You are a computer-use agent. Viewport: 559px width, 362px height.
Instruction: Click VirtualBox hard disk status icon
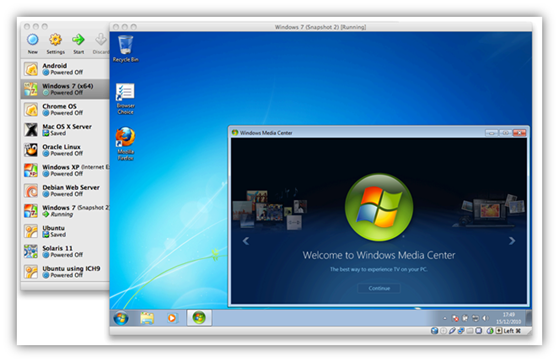pyautogui.click(x=434, y=331)
